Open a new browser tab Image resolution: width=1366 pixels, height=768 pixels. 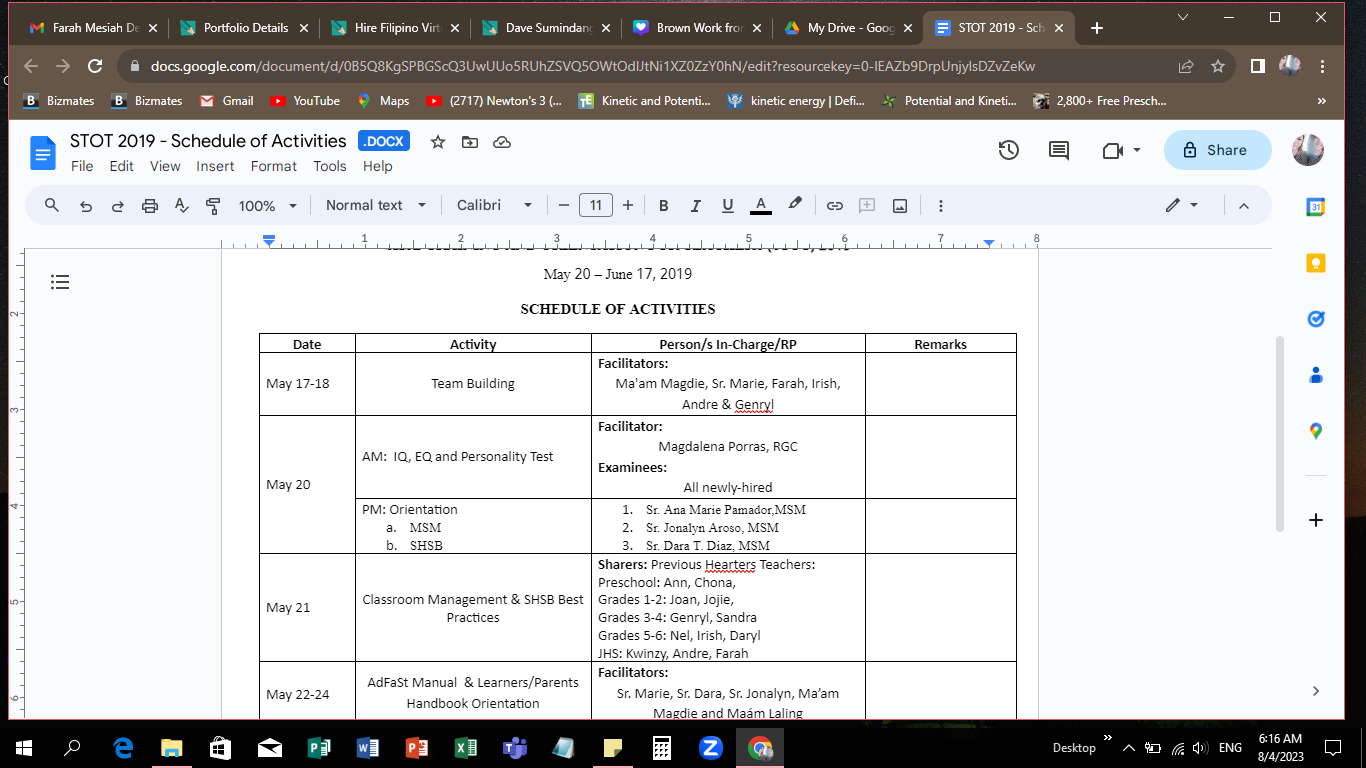pyautogui.click(x=1097, y=28)
